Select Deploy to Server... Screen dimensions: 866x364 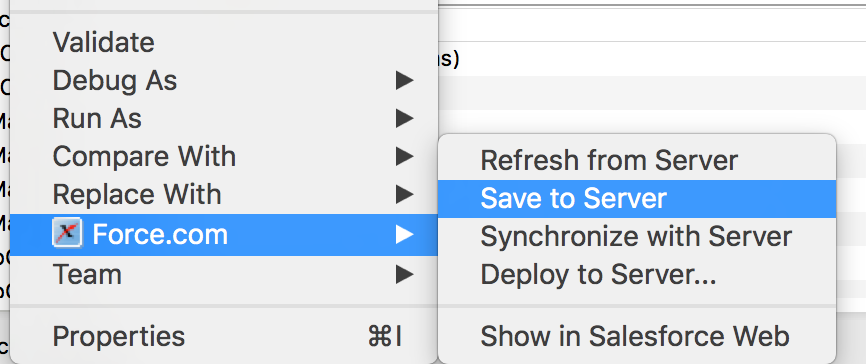coord(598,275)
